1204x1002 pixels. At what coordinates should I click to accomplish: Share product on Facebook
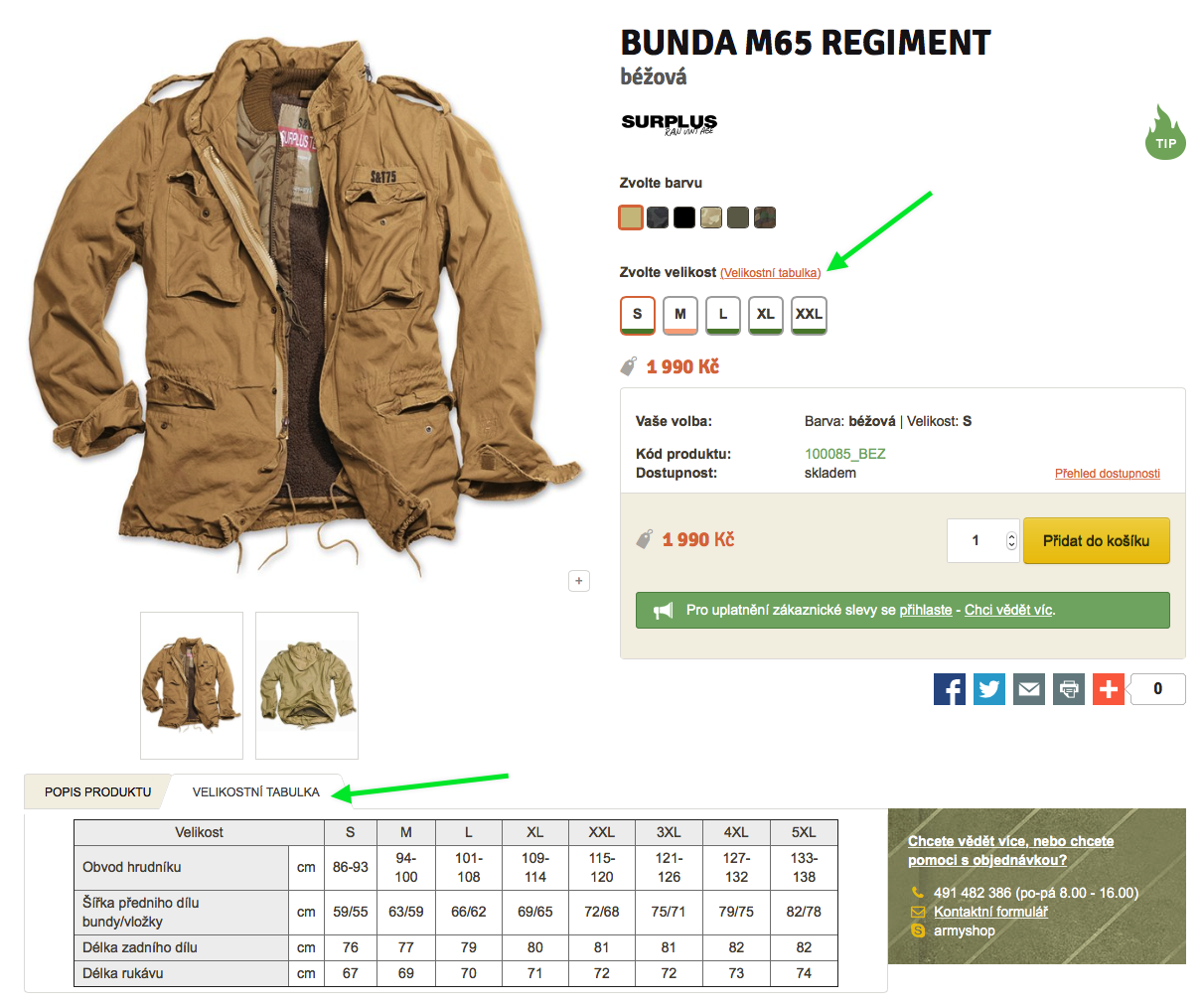(x=950, y=688)
